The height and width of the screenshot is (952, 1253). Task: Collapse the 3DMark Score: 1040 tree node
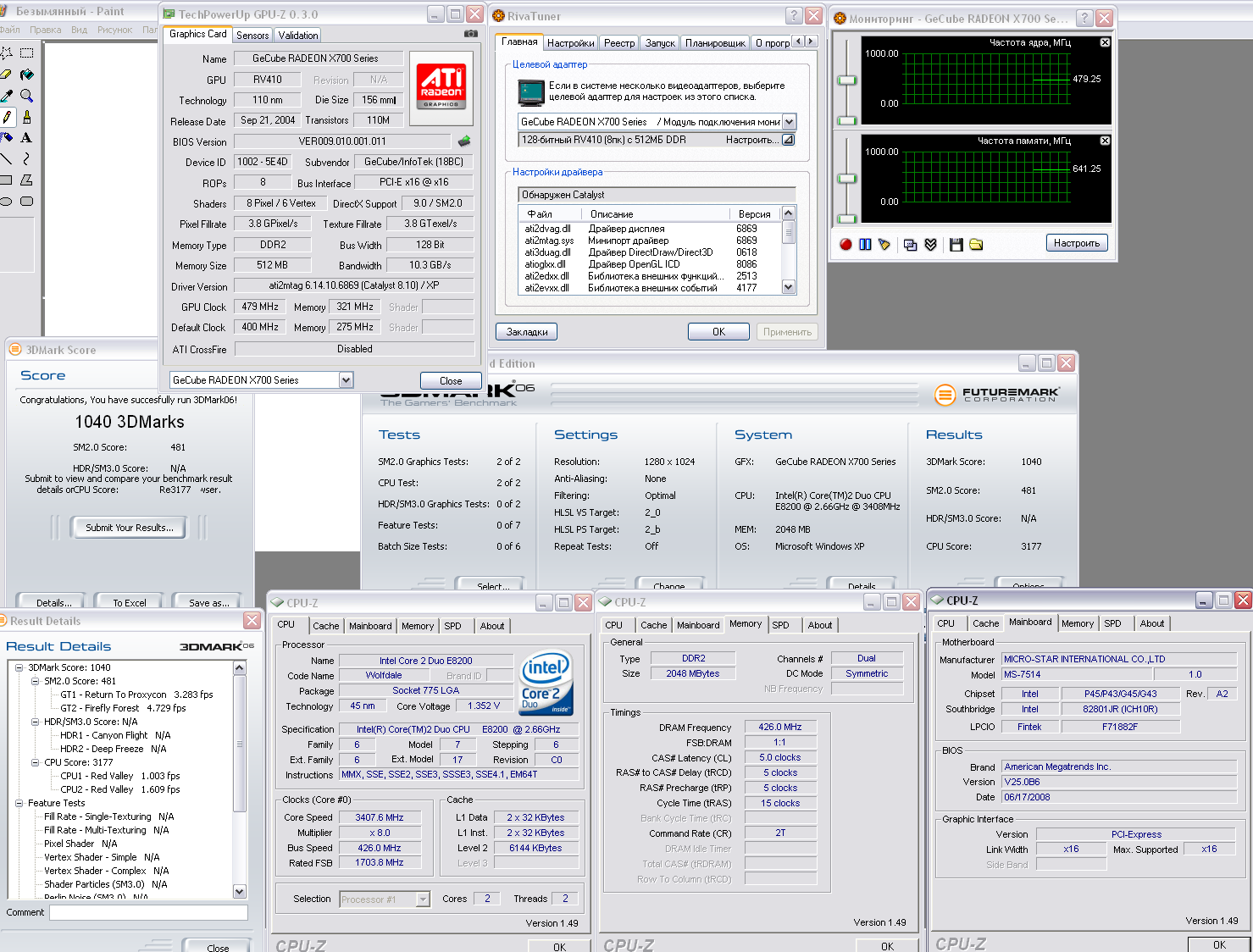[19, 667]
